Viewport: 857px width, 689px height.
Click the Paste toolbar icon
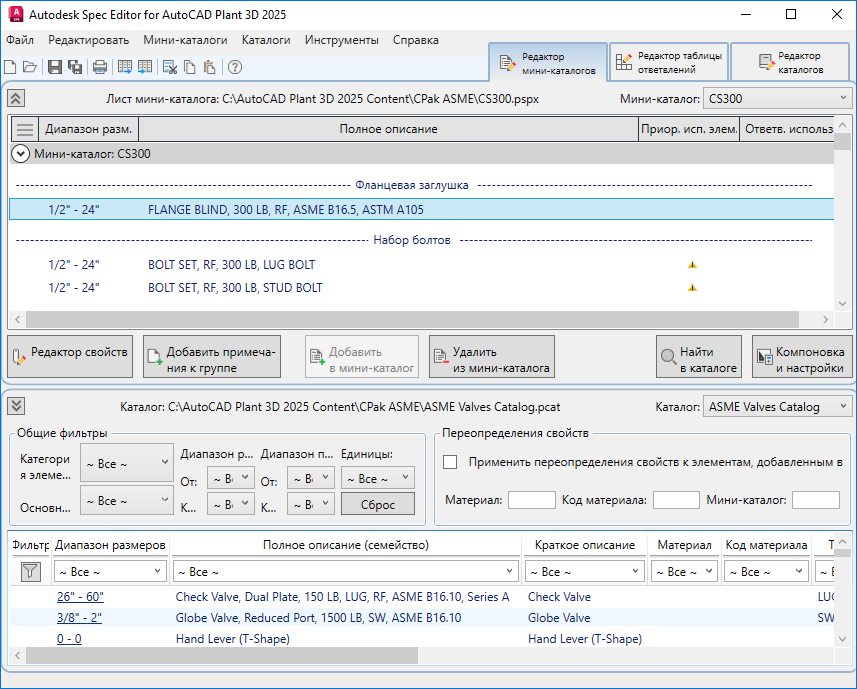209,67
